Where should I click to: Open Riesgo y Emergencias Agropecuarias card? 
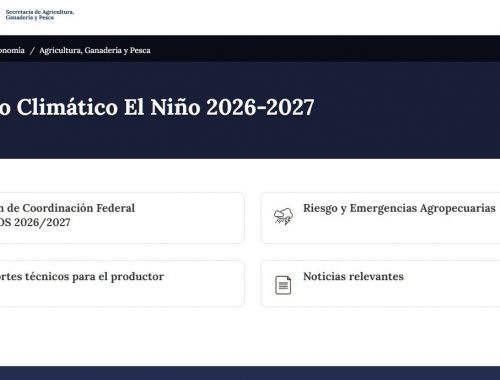click(x=380, y=218)
